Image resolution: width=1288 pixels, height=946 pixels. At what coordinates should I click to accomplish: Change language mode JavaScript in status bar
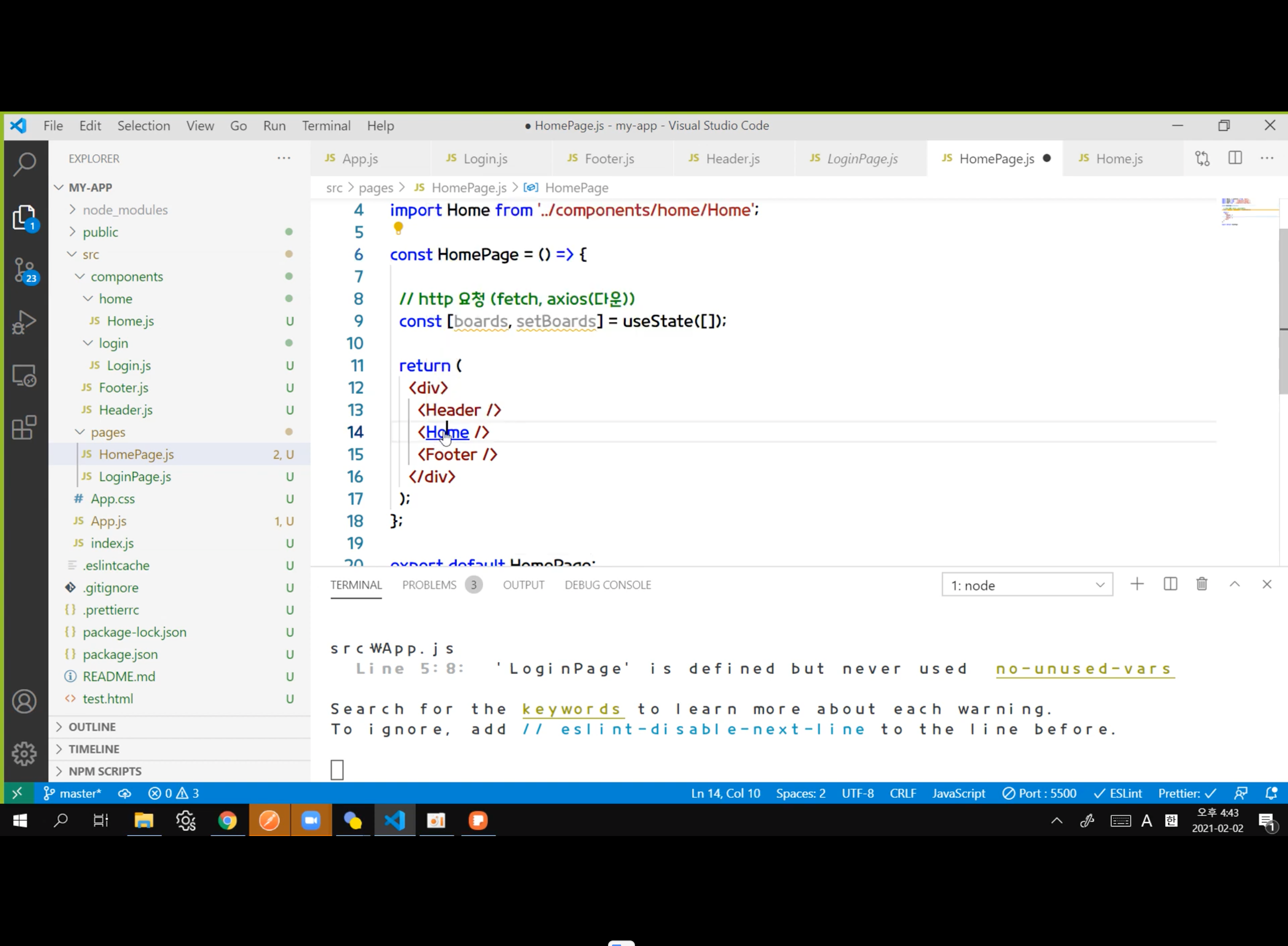(958, 793)
